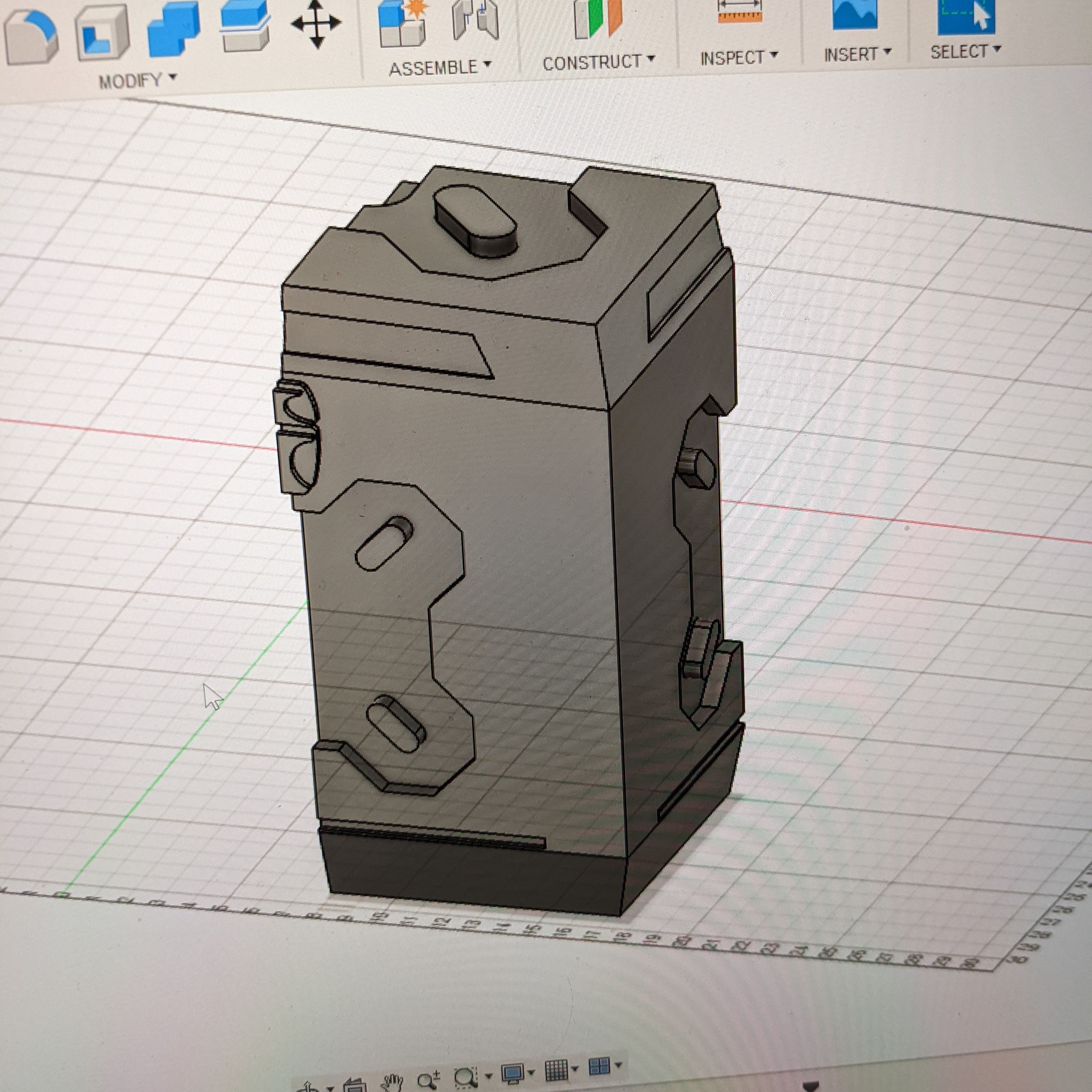This screenshot has height=1092, width=1092.
Task: Click the Measure ruler icon
Action: [739, 11]
